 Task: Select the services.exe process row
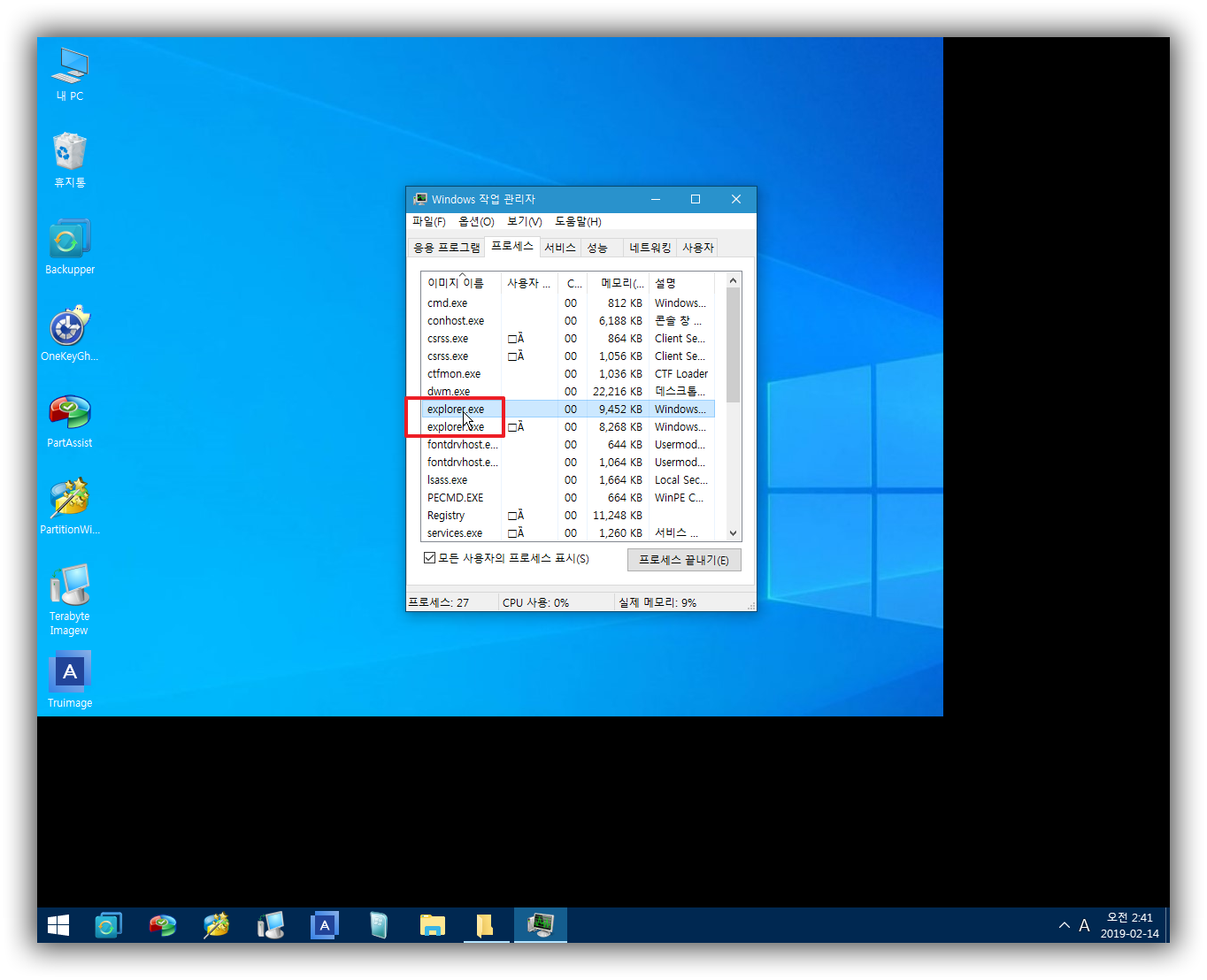pos(568,532)
